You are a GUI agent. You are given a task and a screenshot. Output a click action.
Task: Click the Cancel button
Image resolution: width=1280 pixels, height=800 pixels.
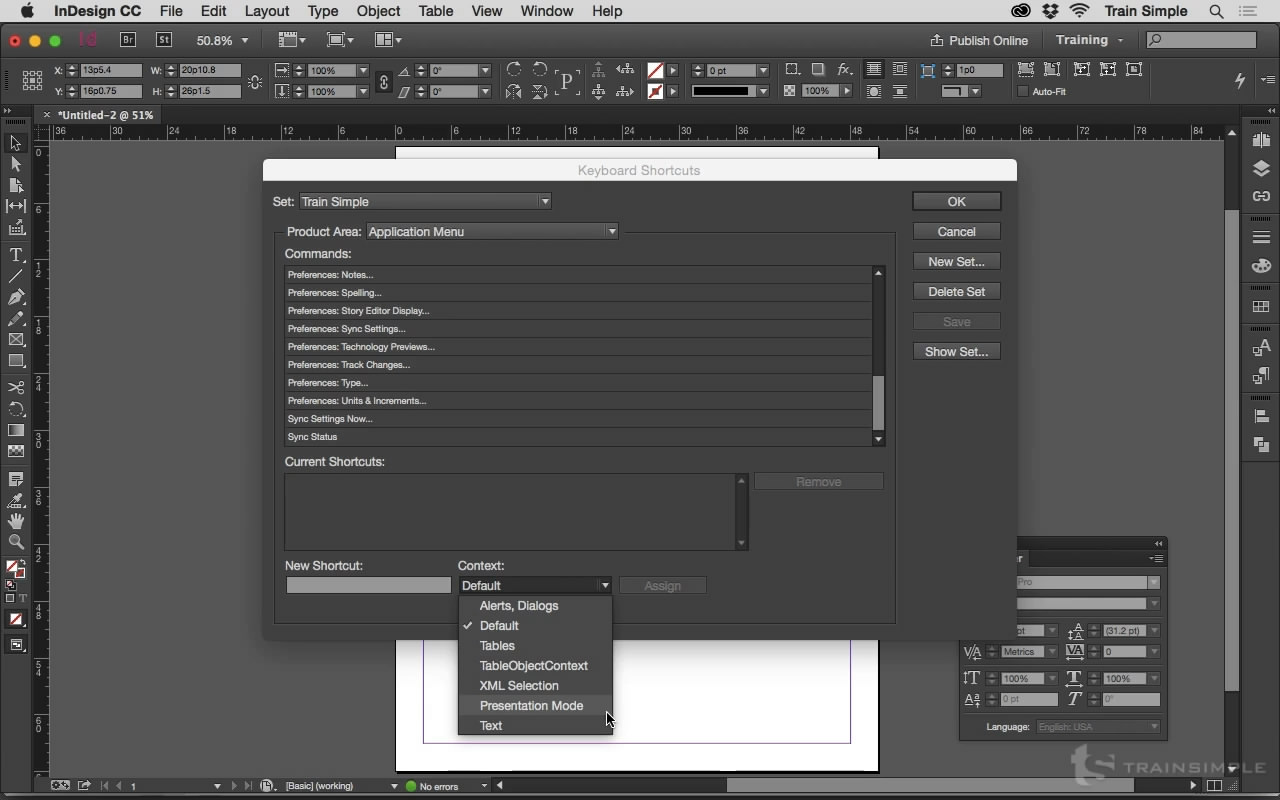pyautogui.click(x=957, y=231)
